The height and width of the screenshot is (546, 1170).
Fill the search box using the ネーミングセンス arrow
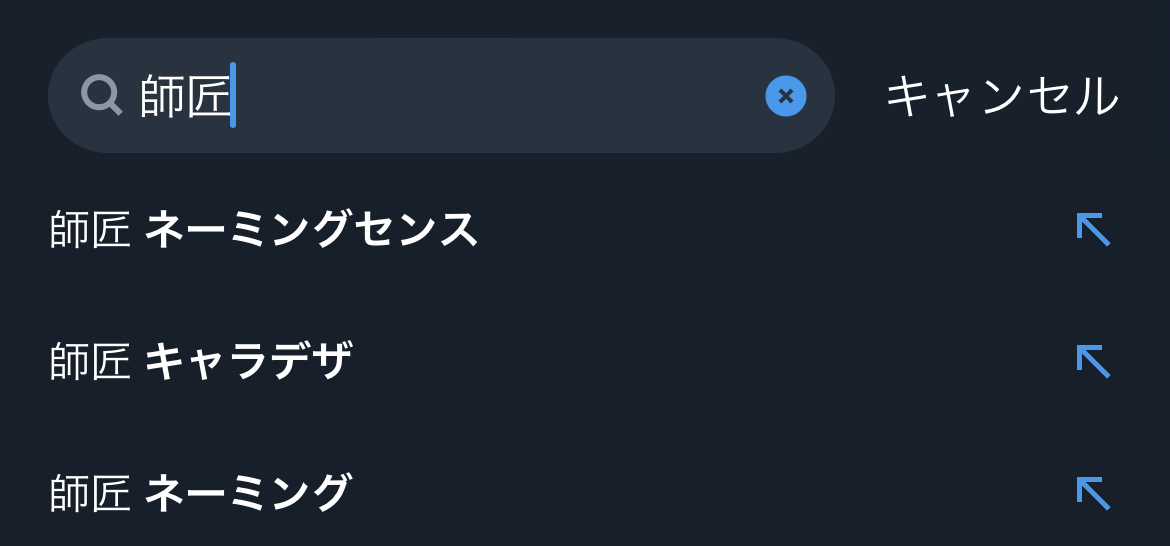(1093, 230)
